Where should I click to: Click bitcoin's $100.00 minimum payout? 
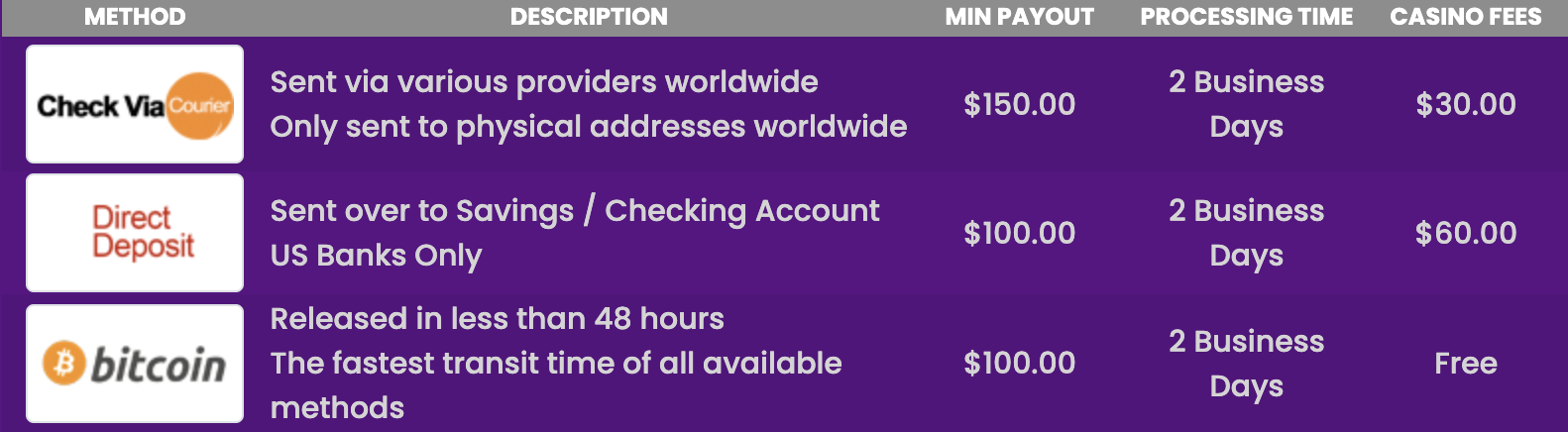[x=1019, y=364]
